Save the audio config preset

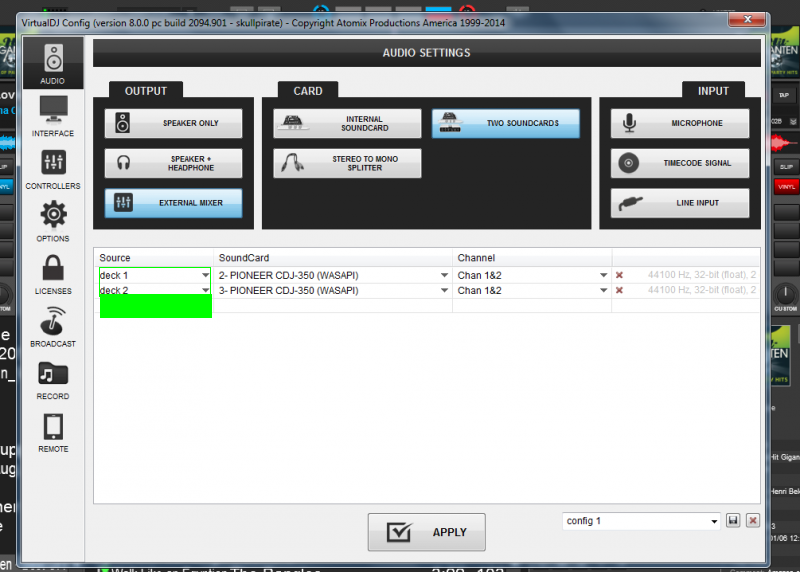[x=733, y=520]
